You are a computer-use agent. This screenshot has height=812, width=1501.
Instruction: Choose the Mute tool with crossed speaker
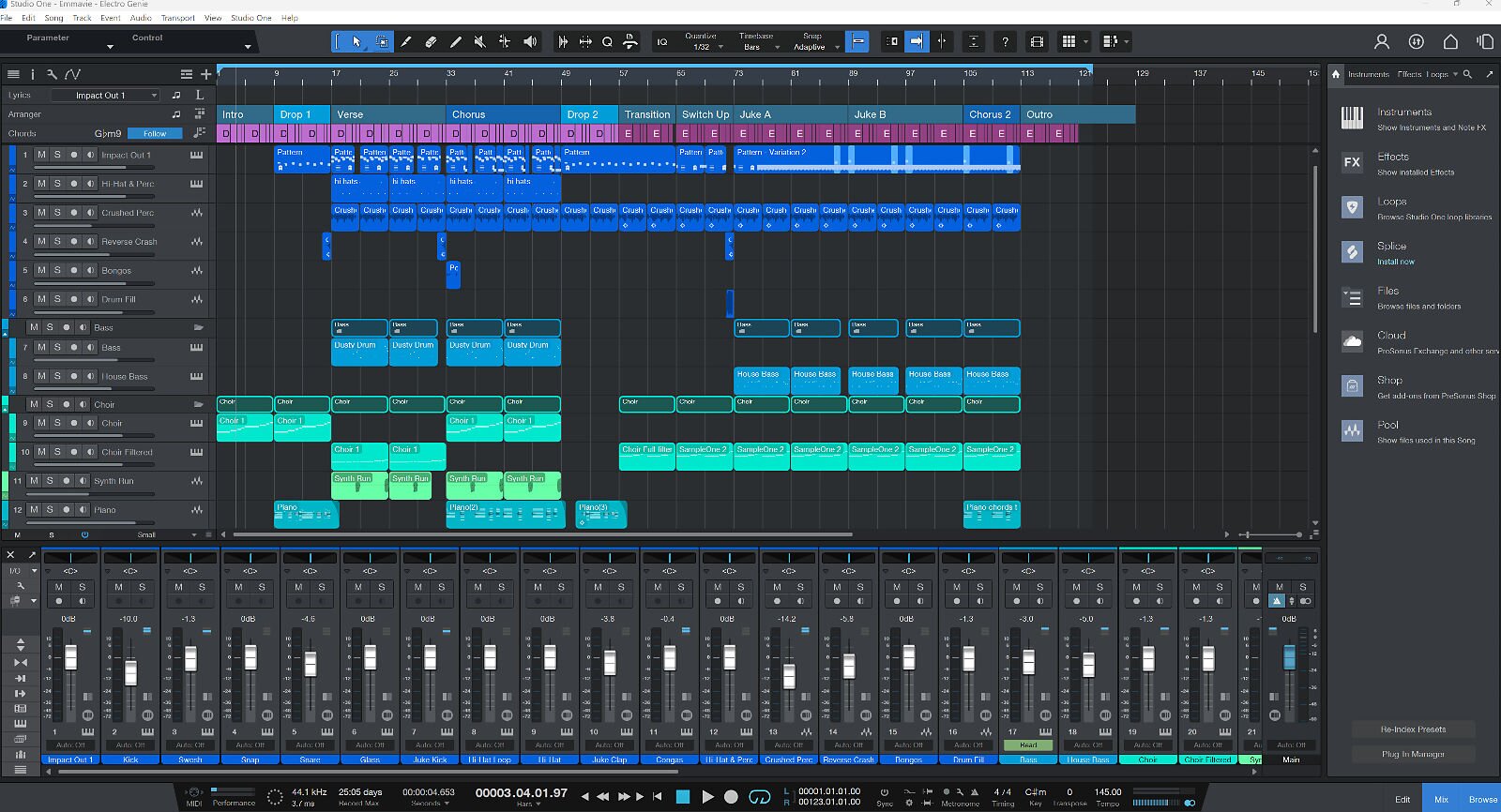tap(480, 41)
